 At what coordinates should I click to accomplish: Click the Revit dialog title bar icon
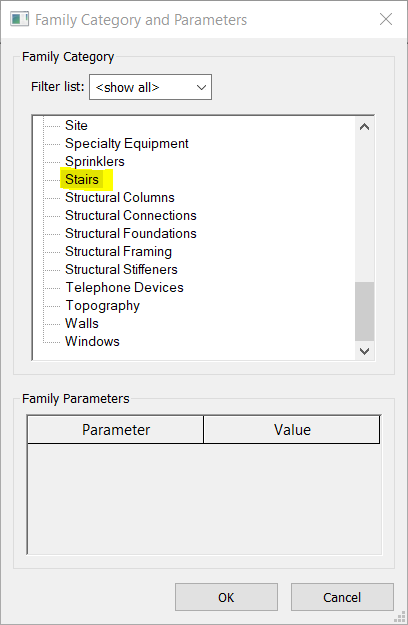[19, 19]
